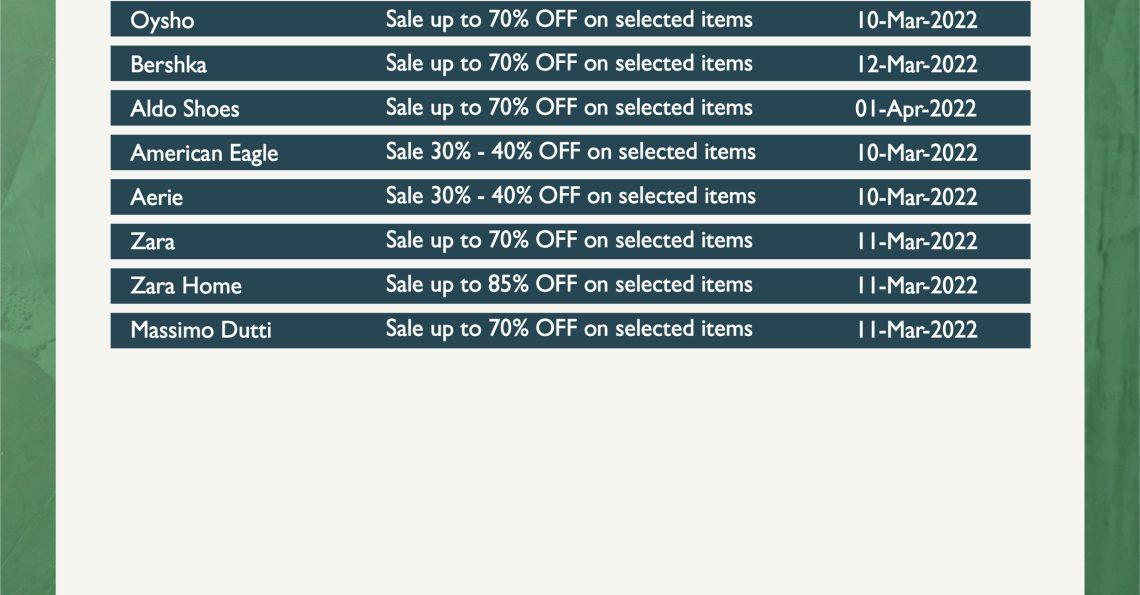Image resolution: width=1140 pixels, height=595 pixels.
Task: Click the Aldo Shoes 01-Apr-2022 date
Action: [916, 108]
